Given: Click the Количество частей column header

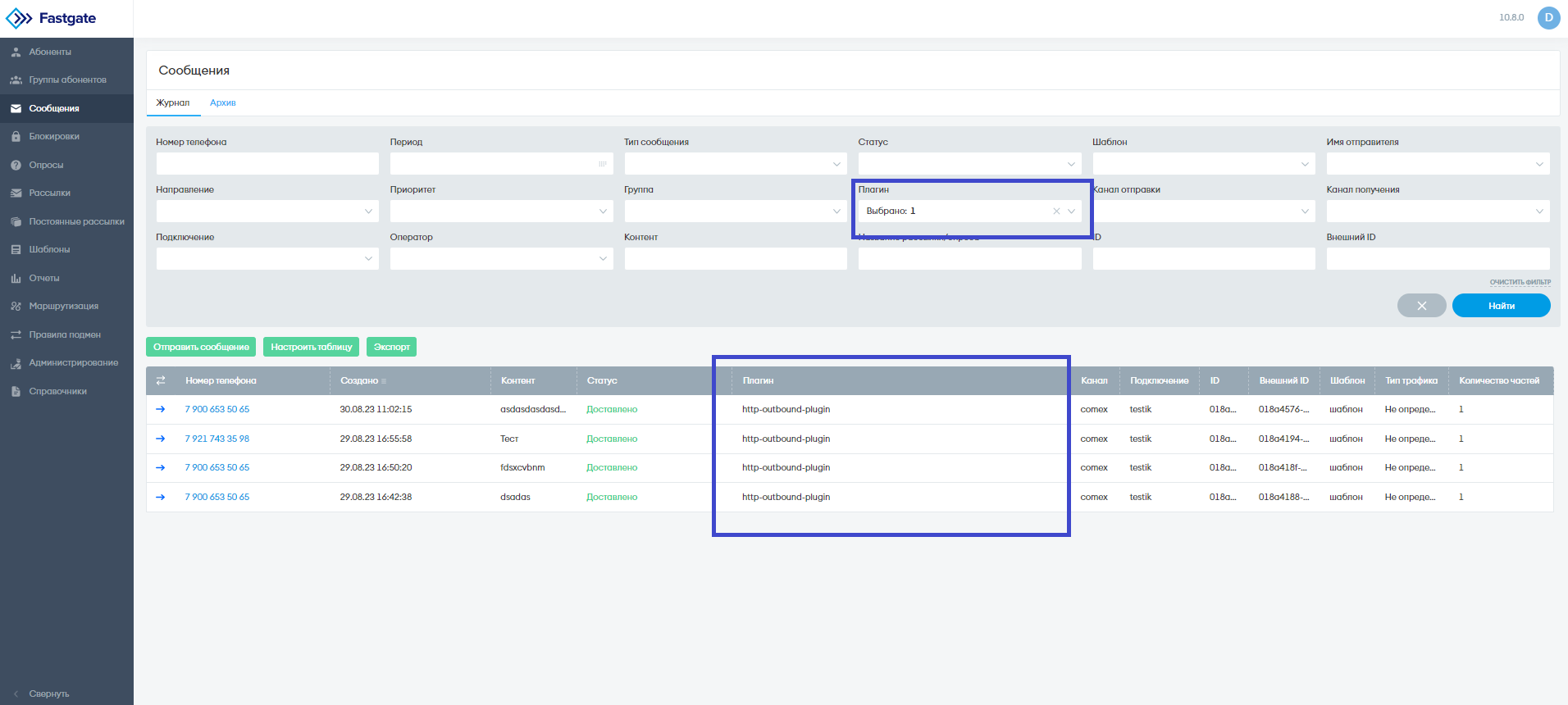Looking at the screenshot, I should (x=1499, y=380).
